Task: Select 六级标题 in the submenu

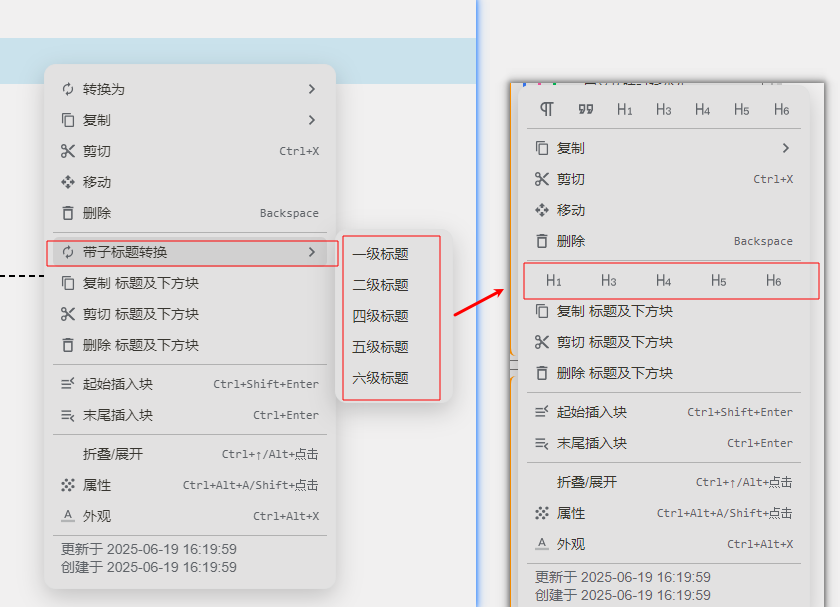Action: pyautogui.click(x=392, y=378)
